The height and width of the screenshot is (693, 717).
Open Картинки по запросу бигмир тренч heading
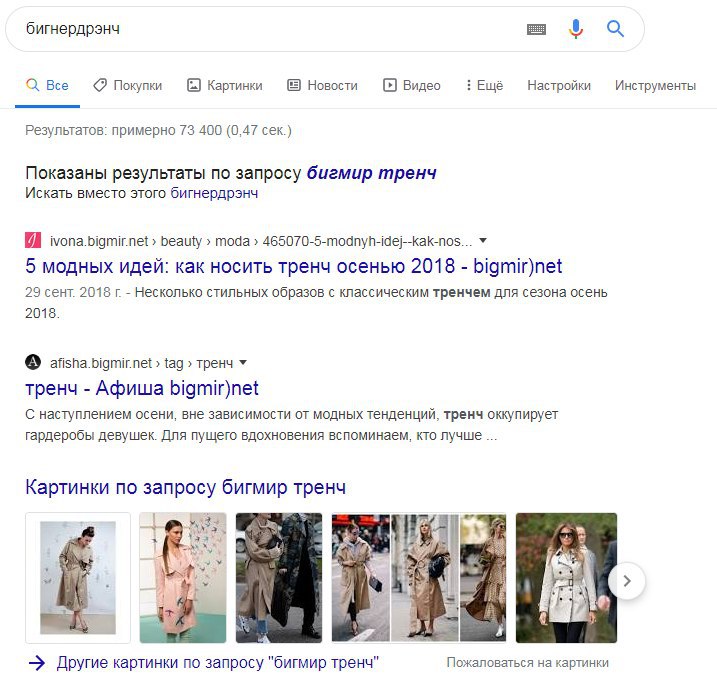(x=186, y=487)
